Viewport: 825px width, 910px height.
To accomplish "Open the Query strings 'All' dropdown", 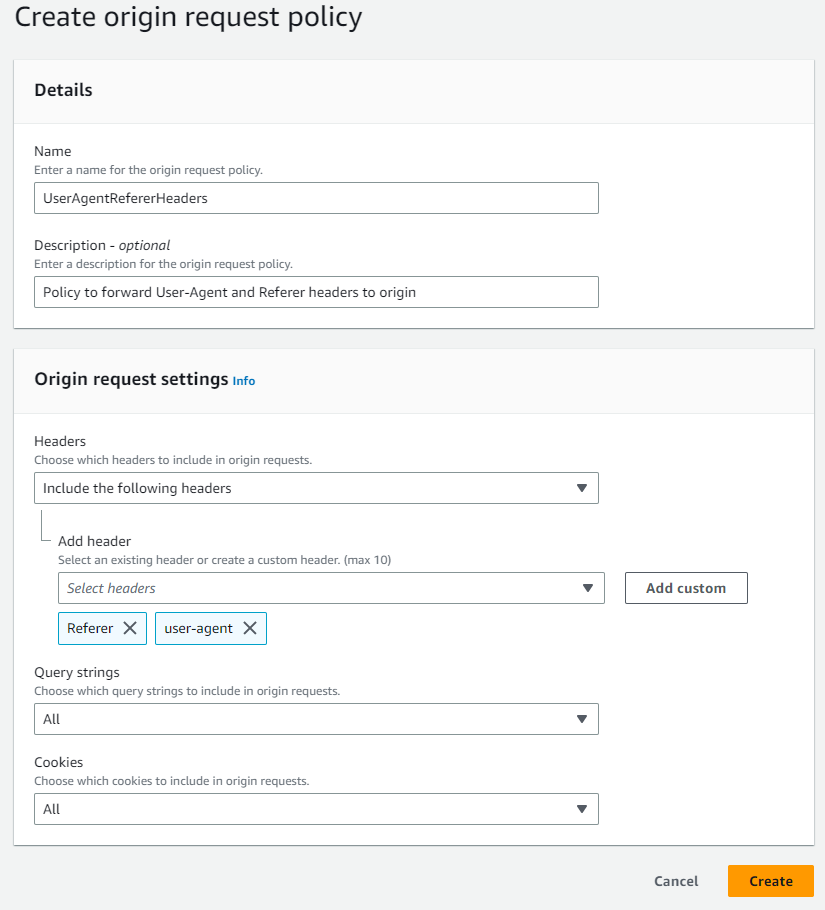I will coord(316,719).
